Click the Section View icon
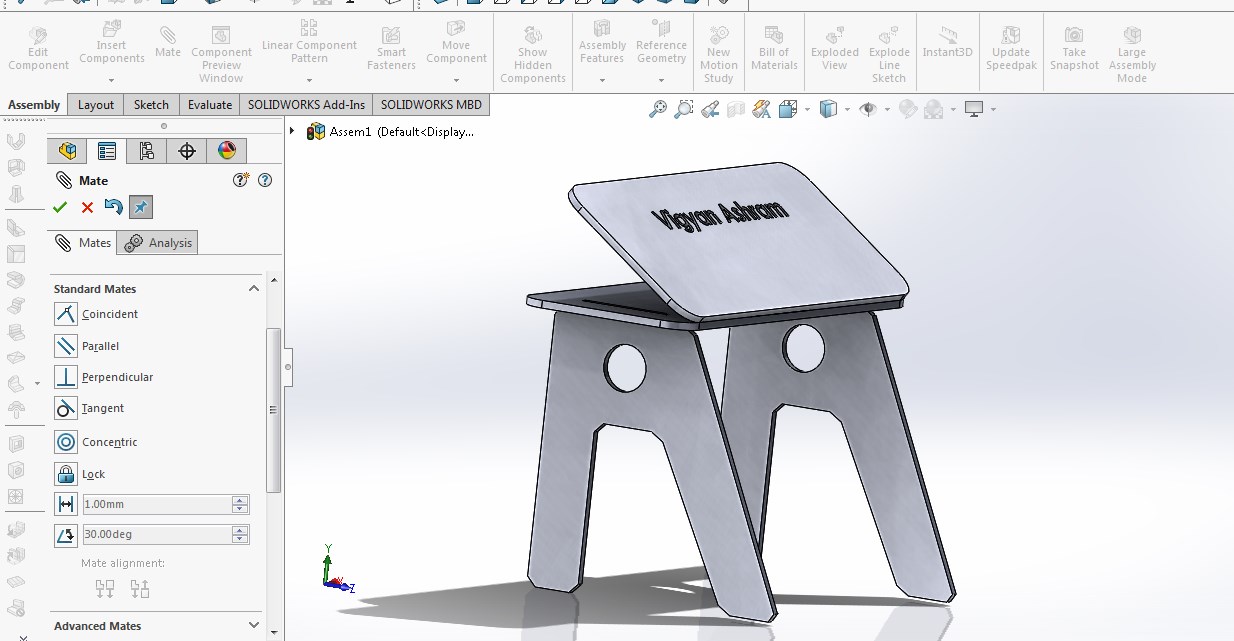The height and width of the screenshot is (641, 1234). [735, 109]
